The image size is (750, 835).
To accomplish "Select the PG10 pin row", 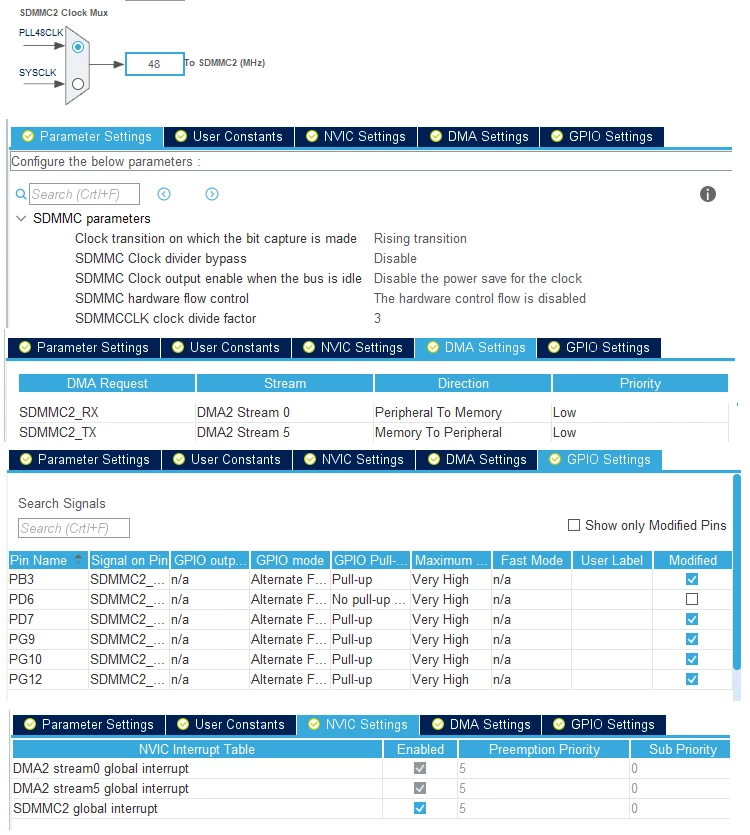I will pyautogui.click(x=370, y=659).
